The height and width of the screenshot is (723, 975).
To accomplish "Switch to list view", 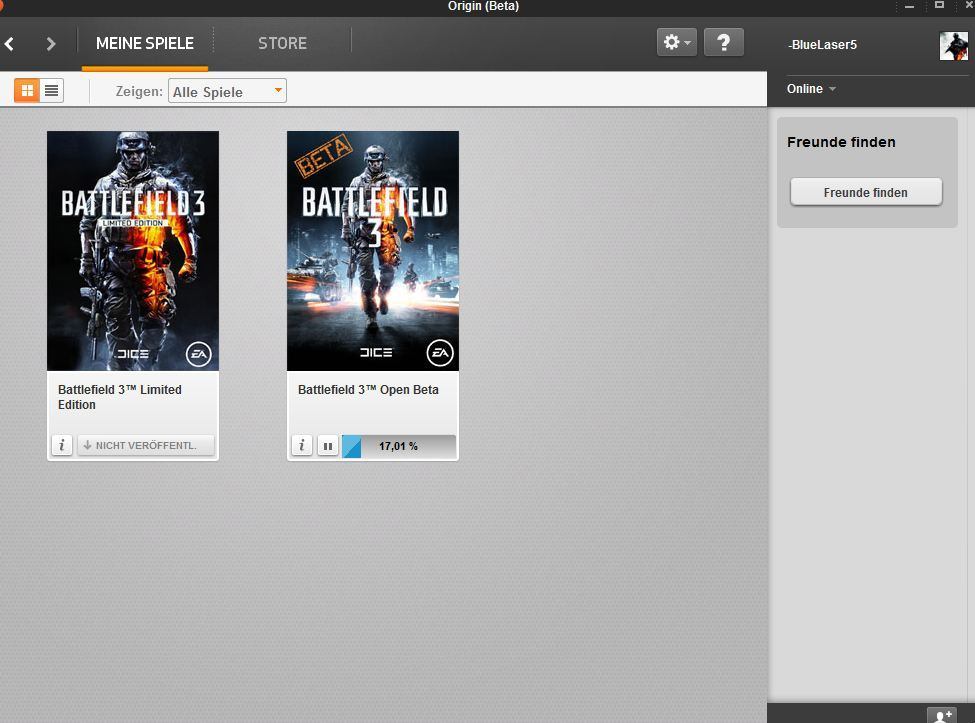I will tap(52, 91).
